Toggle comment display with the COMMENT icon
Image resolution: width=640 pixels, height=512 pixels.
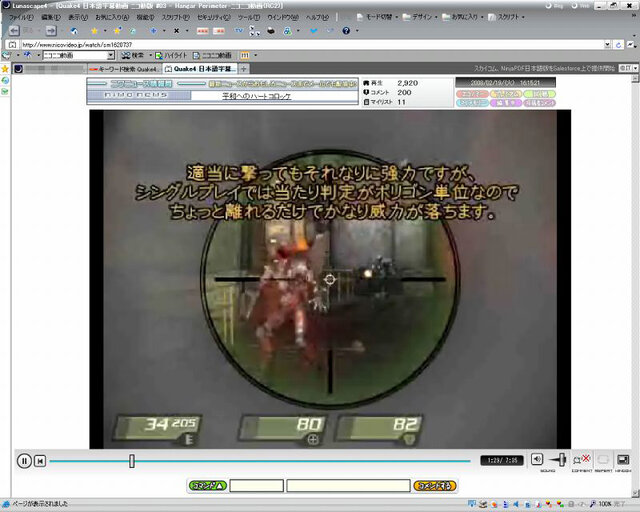click(x=581, y=460)
